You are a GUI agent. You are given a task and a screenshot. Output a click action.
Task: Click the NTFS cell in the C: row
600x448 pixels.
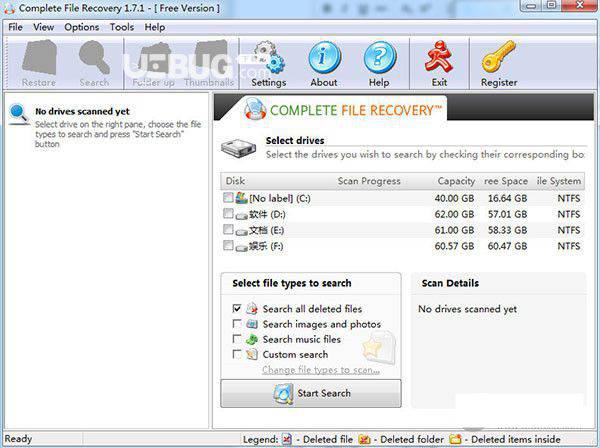click(569, 199)
